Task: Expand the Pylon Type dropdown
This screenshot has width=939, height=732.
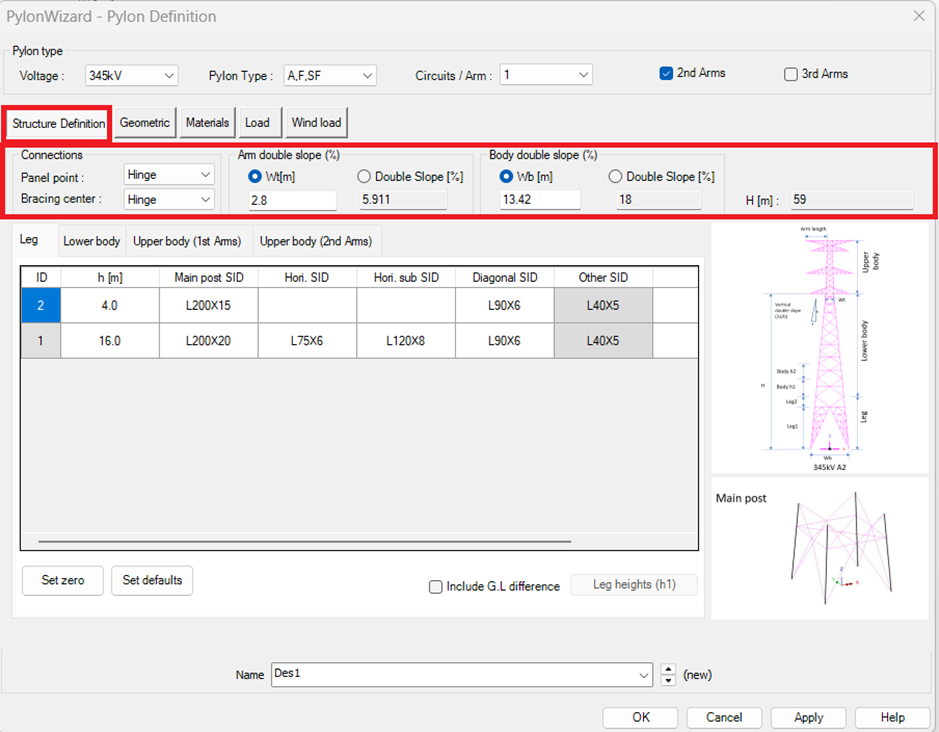Action: point(330,75)
